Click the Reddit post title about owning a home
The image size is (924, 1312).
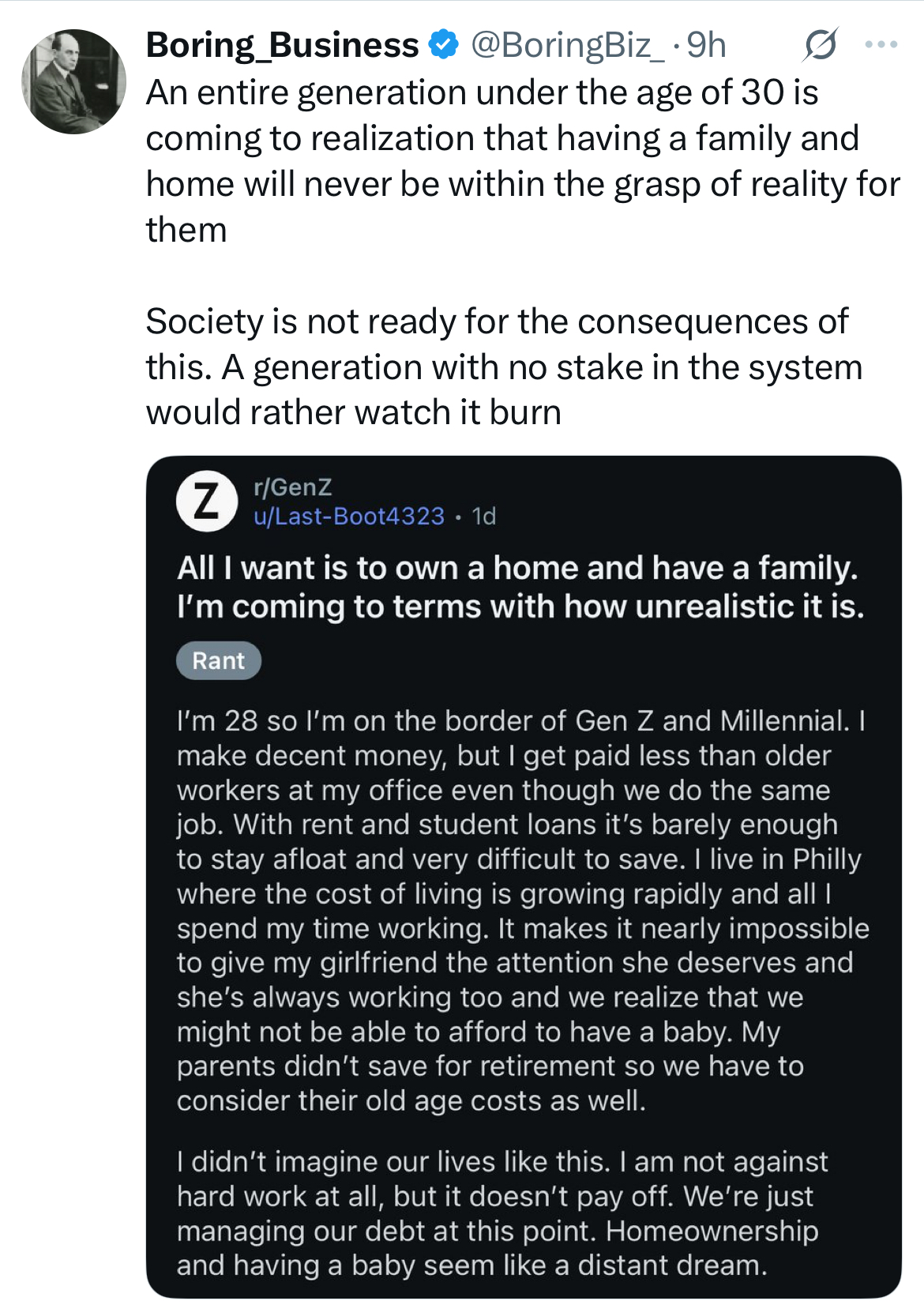pos(520,587)
